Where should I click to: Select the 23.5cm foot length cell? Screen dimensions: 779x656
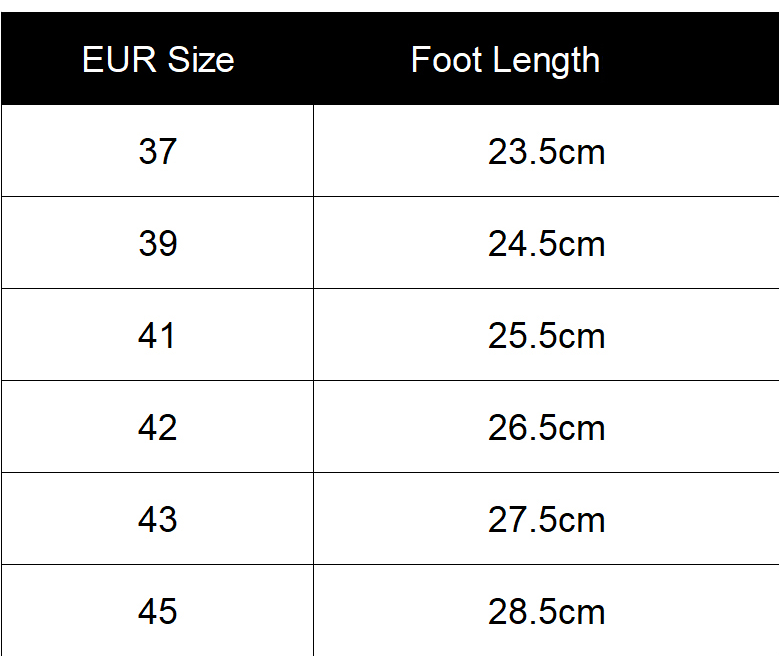click(x=546, y=151)
